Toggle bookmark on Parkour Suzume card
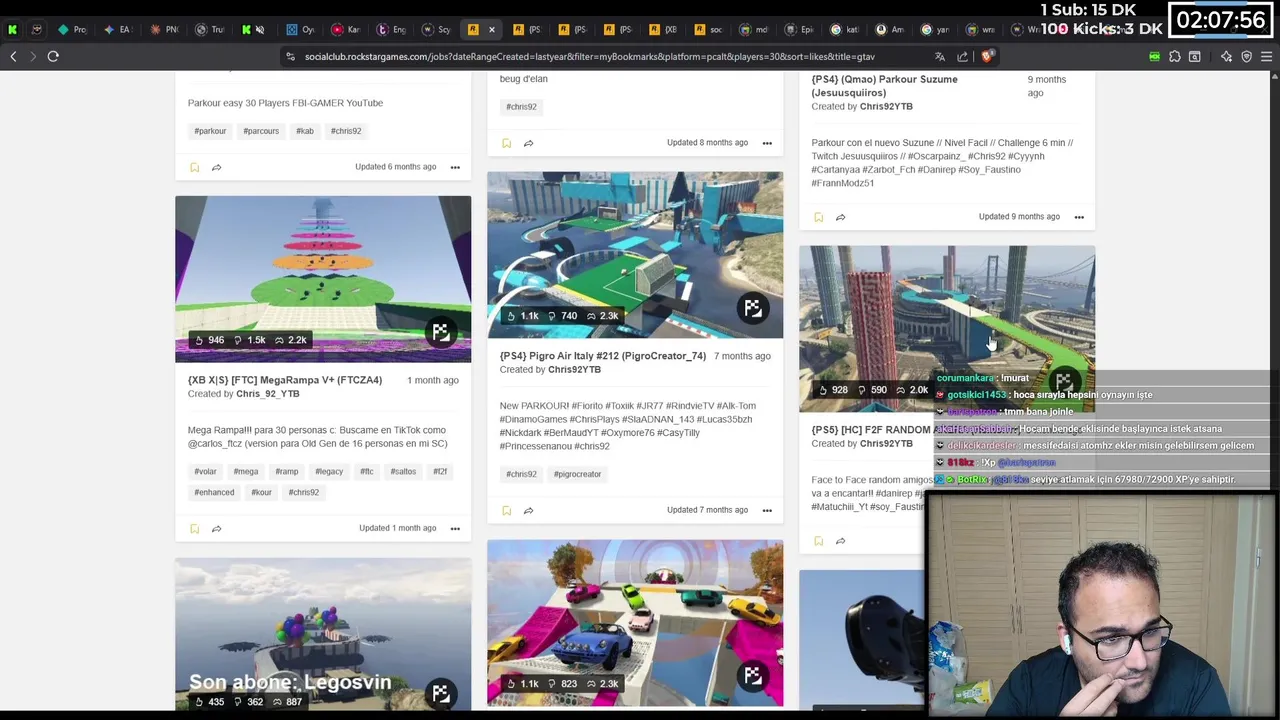 pyautogui.click(x=818, y=217)
